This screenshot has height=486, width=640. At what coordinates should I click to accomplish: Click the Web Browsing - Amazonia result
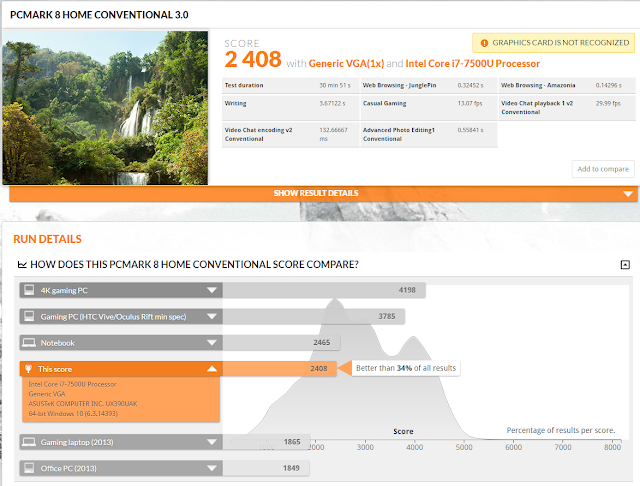click(x=567, y=85)
